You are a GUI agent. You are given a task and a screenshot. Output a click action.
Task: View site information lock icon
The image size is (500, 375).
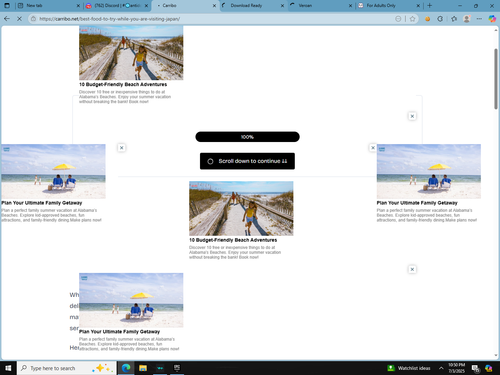coord(33,19)
